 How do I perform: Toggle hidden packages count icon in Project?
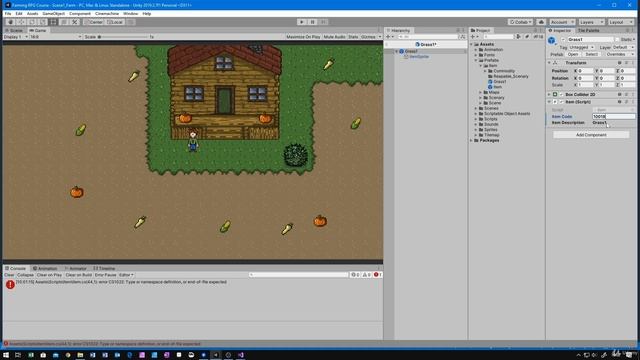point(538,37)
